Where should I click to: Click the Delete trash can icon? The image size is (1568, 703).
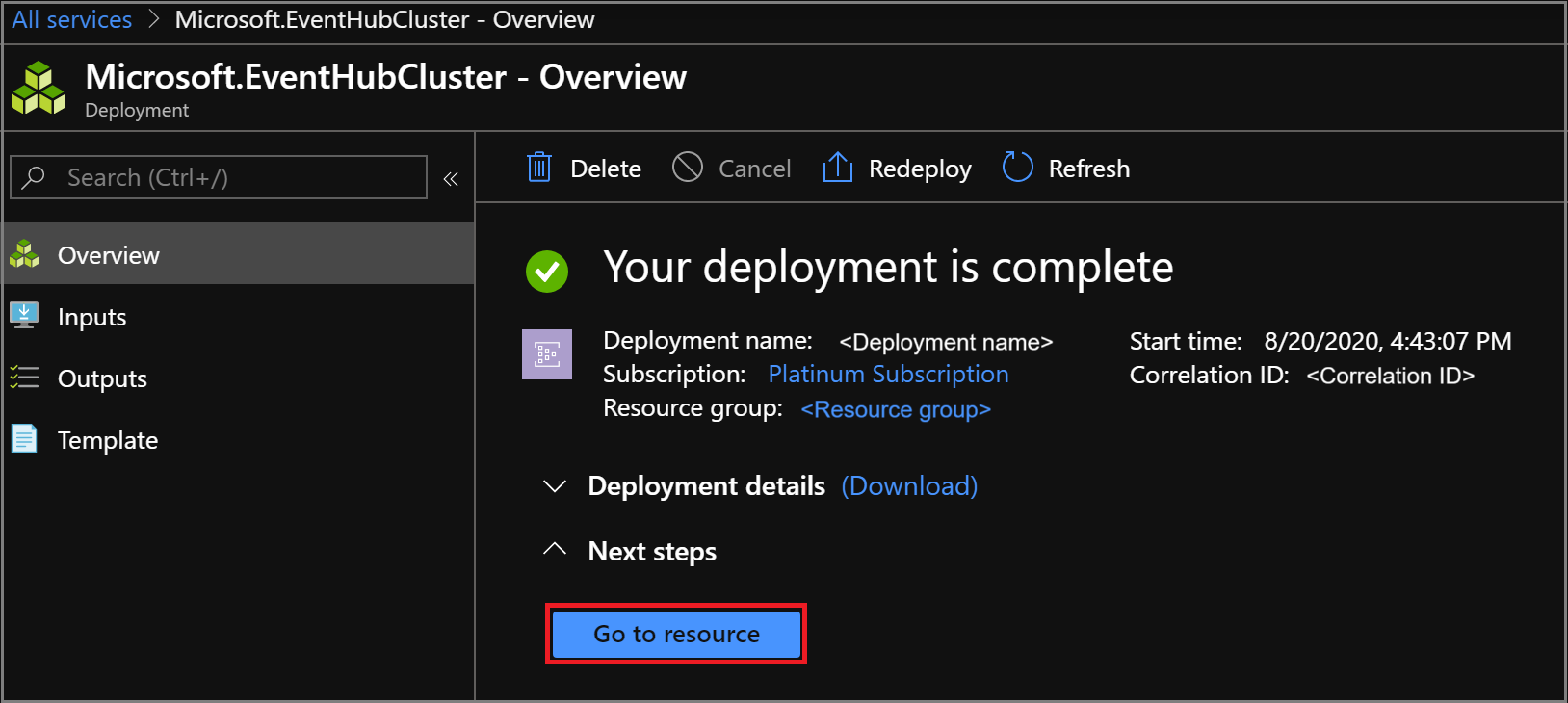click(539, 168)
